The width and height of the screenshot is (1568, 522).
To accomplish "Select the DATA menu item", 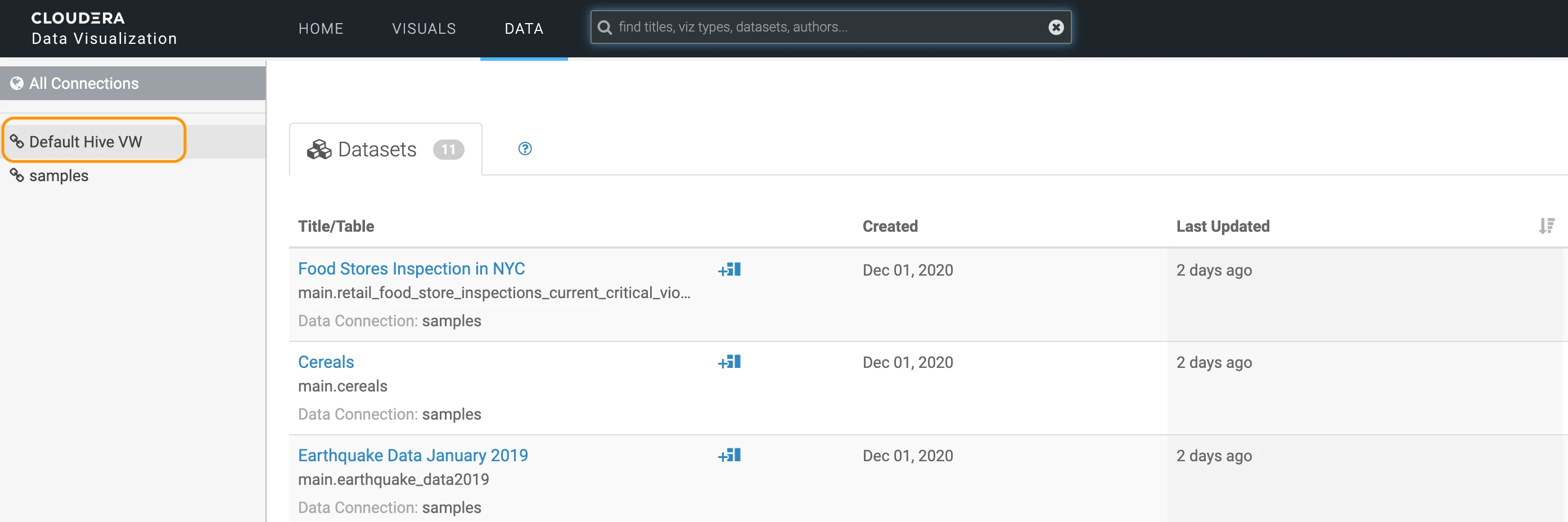I will tap(524, 29).
